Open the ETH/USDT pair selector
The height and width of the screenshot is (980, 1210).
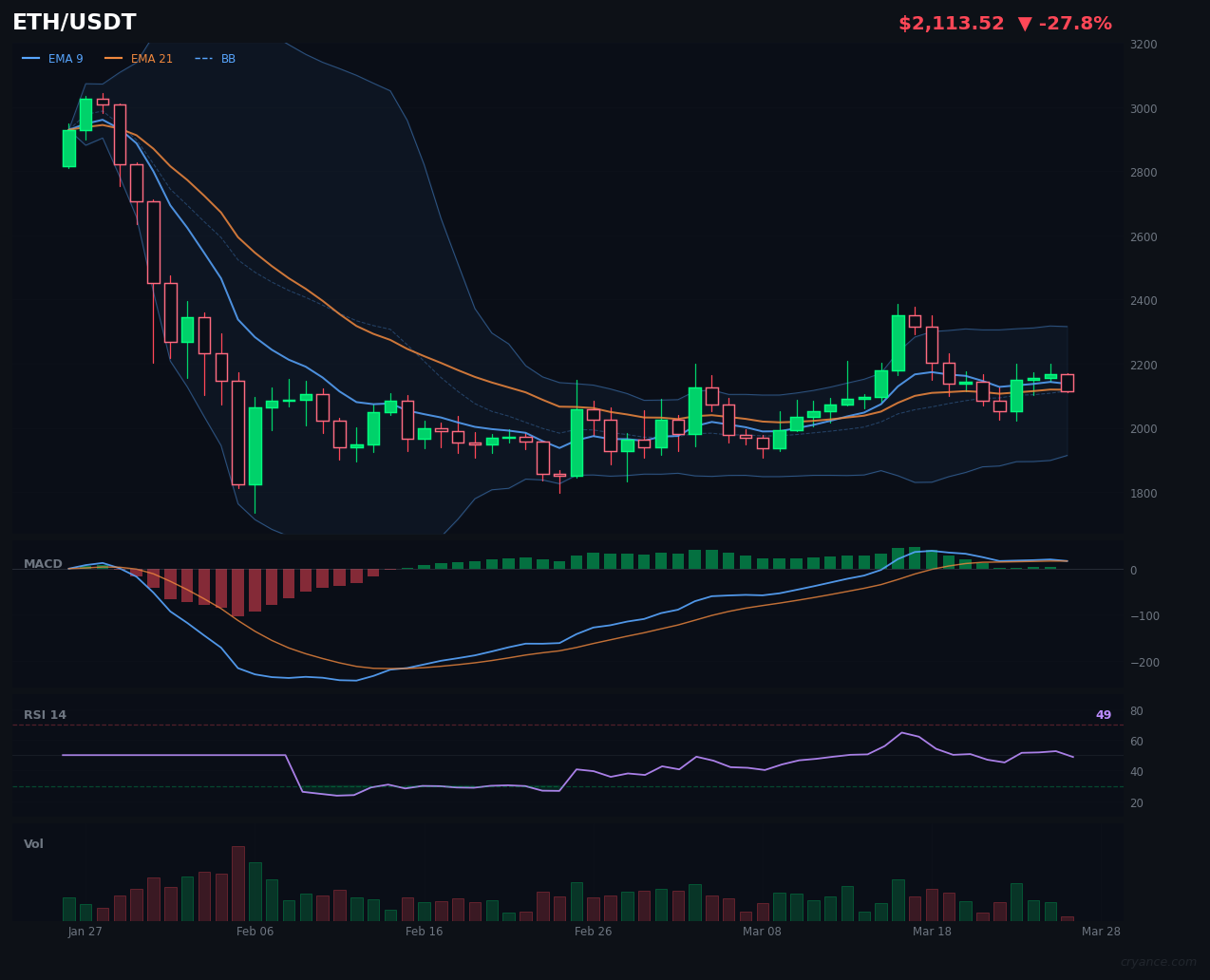click(x=73, y=22)
